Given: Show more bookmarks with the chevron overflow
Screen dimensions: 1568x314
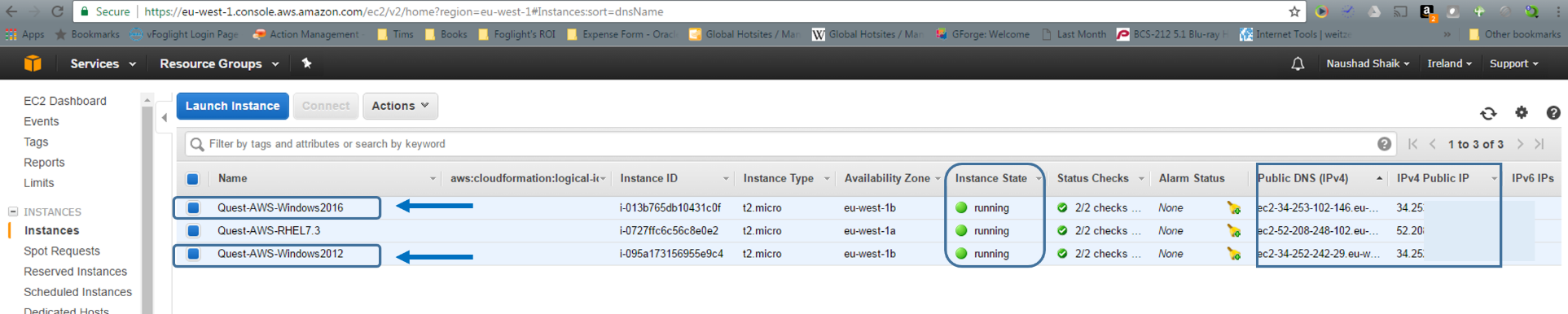Looking at the screenshot, I should tap(1447, 34).
